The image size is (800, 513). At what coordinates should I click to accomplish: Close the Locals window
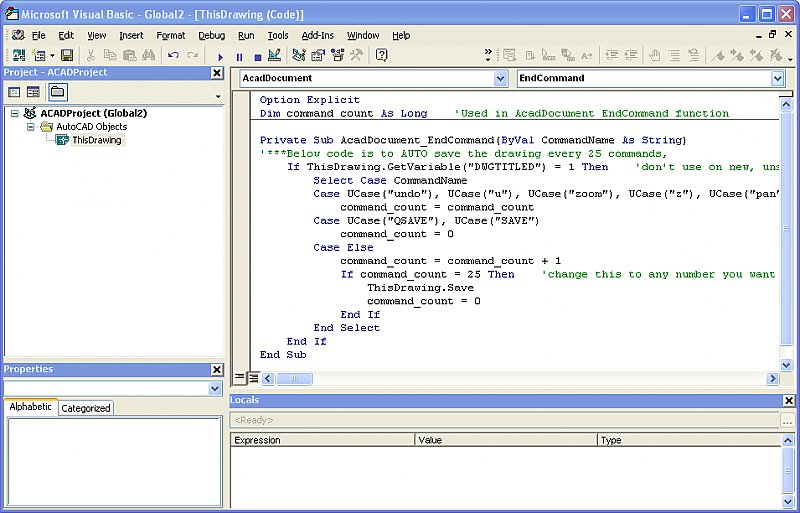(789, 401)
